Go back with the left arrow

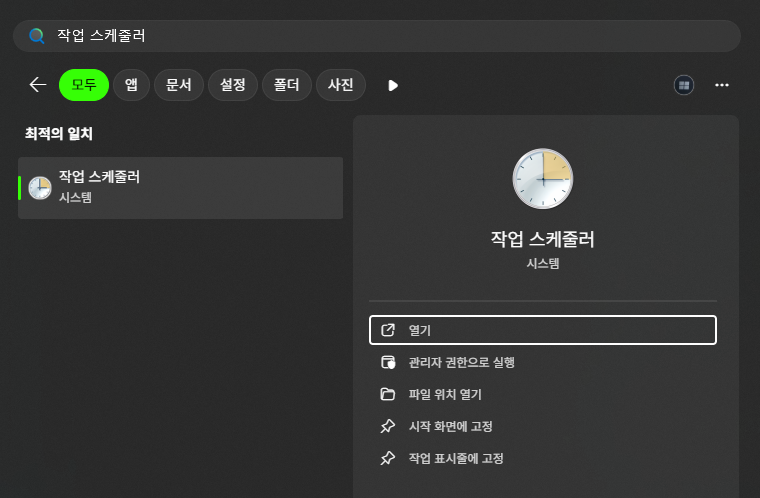click(37, 85)
